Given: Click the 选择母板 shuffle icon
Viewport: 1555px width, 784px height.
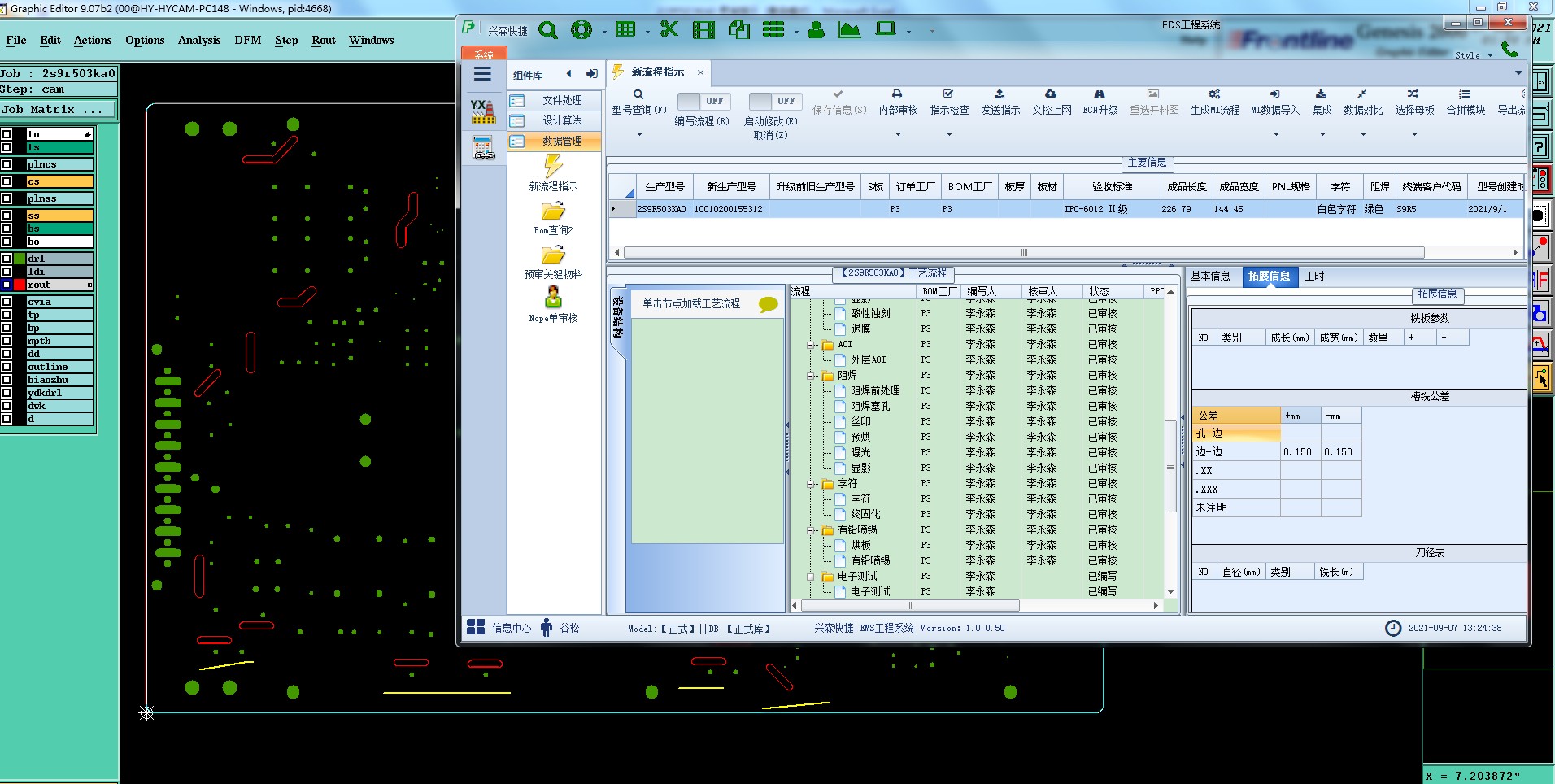Looking at the screenshot, I should (x=1413, y=94).
